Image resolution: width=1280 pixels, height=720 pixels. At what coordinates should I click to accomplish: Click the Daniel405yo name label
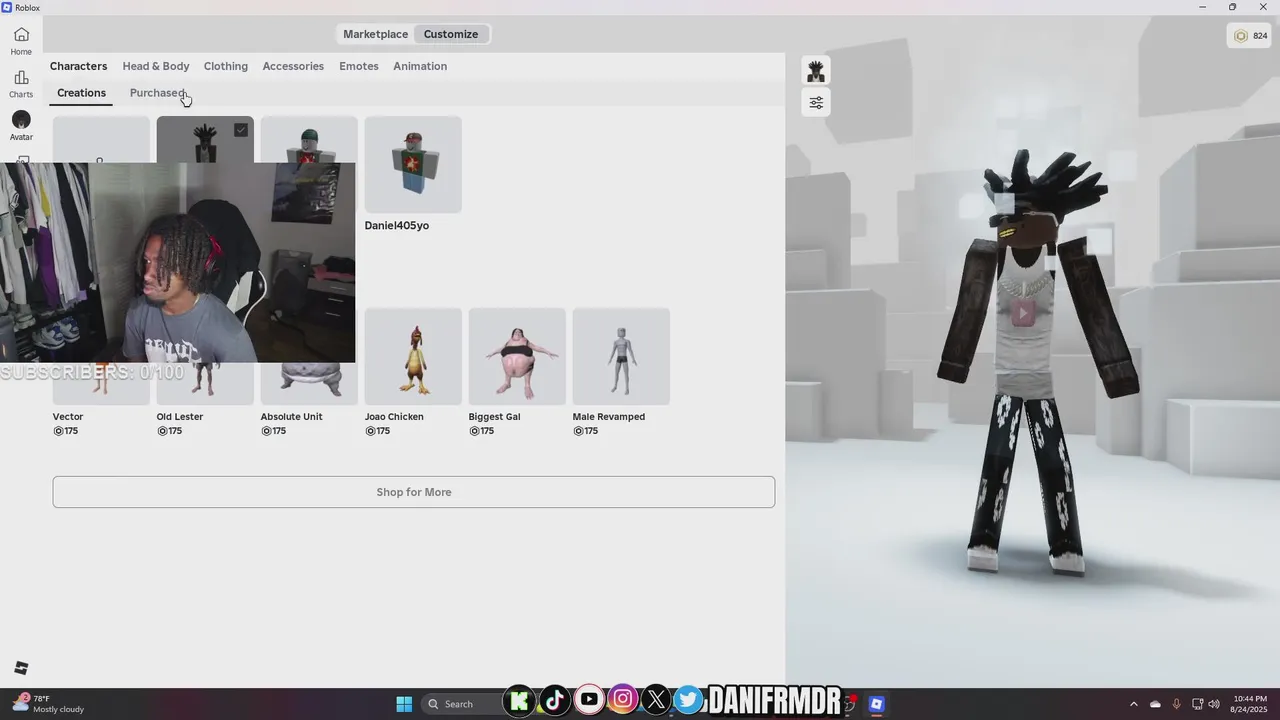pyautogui.click(x=397, y=226)
